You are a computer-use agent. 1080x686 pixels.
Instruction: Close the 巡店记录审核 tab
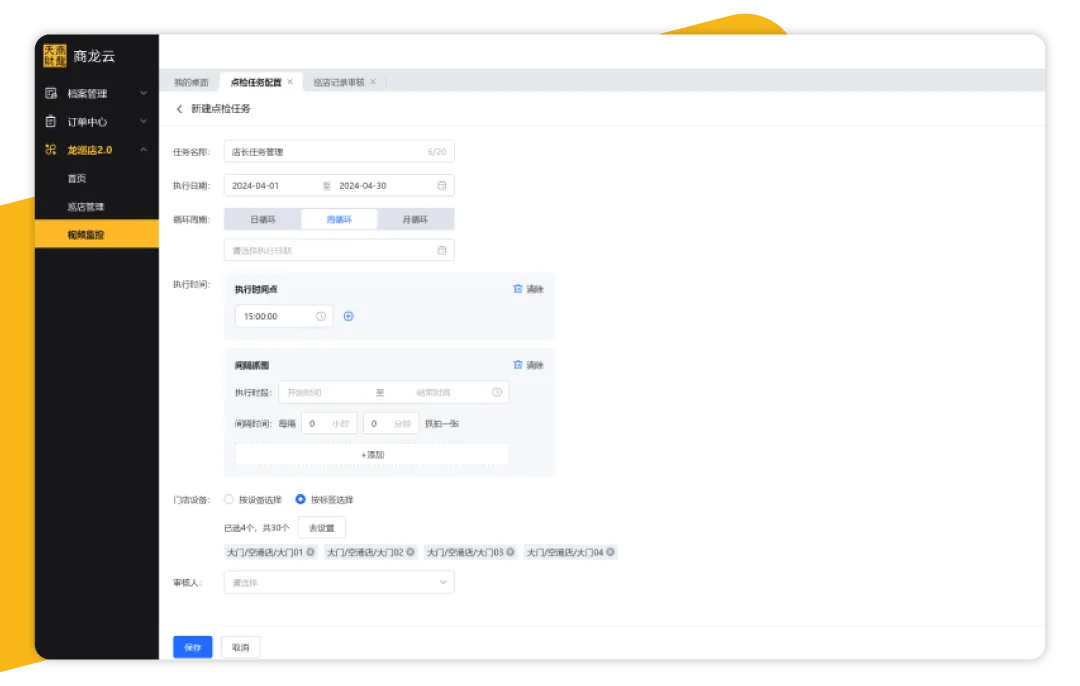point(373,82)
